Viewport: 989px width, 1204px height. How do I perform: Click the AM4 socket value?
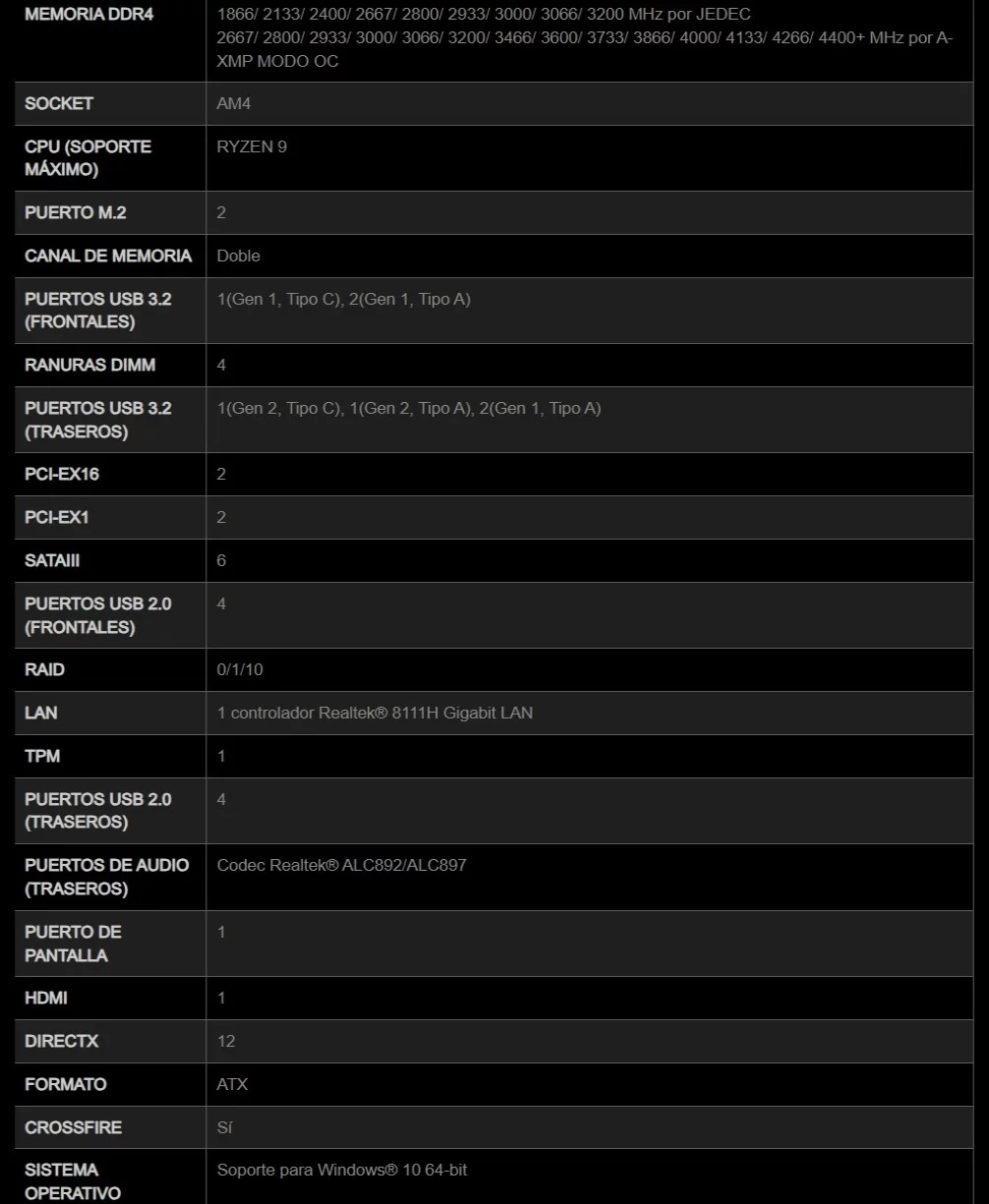click(x=234, y=103)
